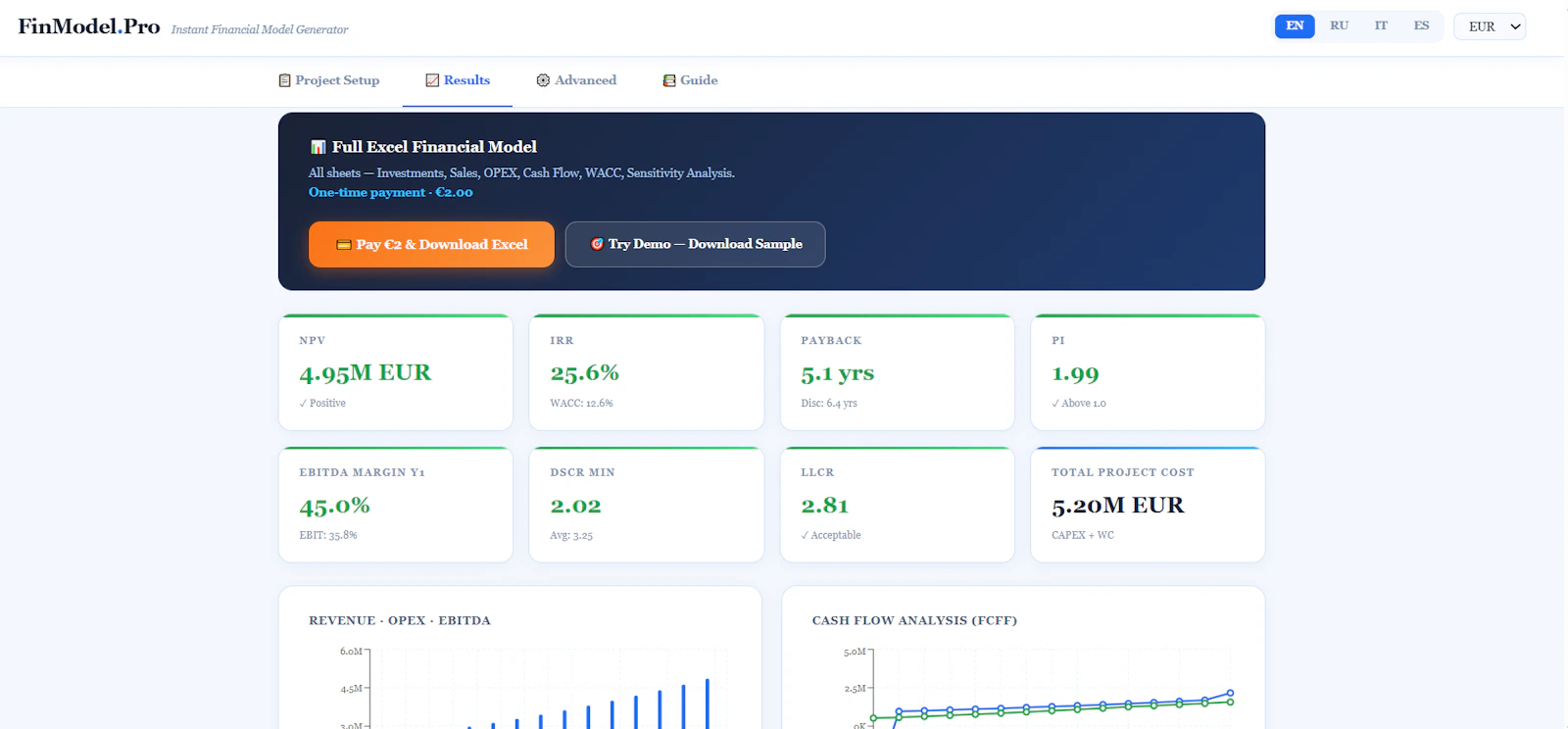Click the Guide books icon

point(669,80)
